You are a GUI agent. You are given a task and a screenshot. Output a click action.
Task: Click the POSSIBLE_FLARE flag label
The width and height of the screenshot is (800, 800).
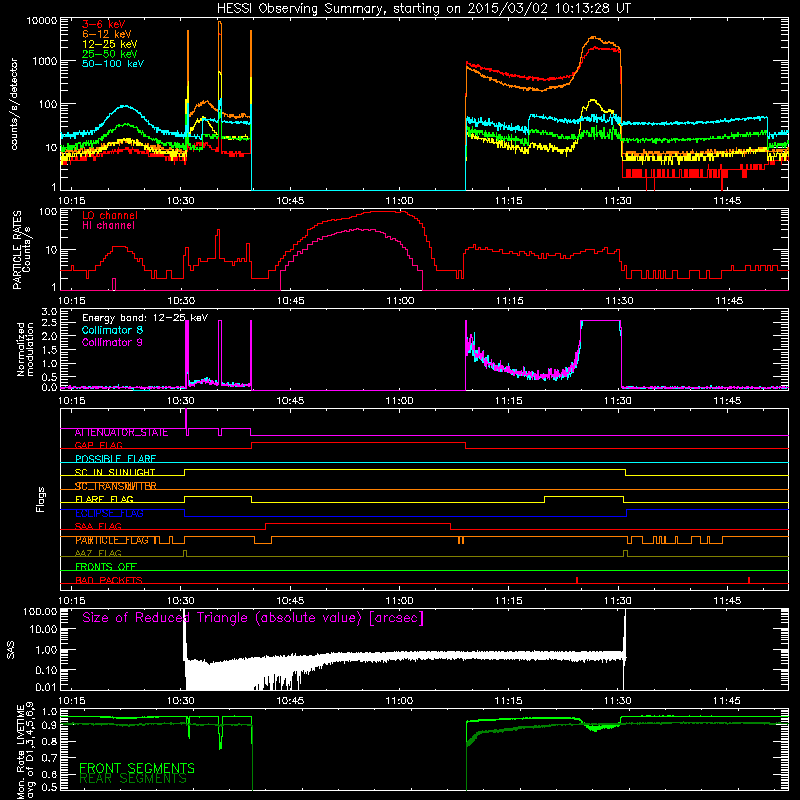115,459
